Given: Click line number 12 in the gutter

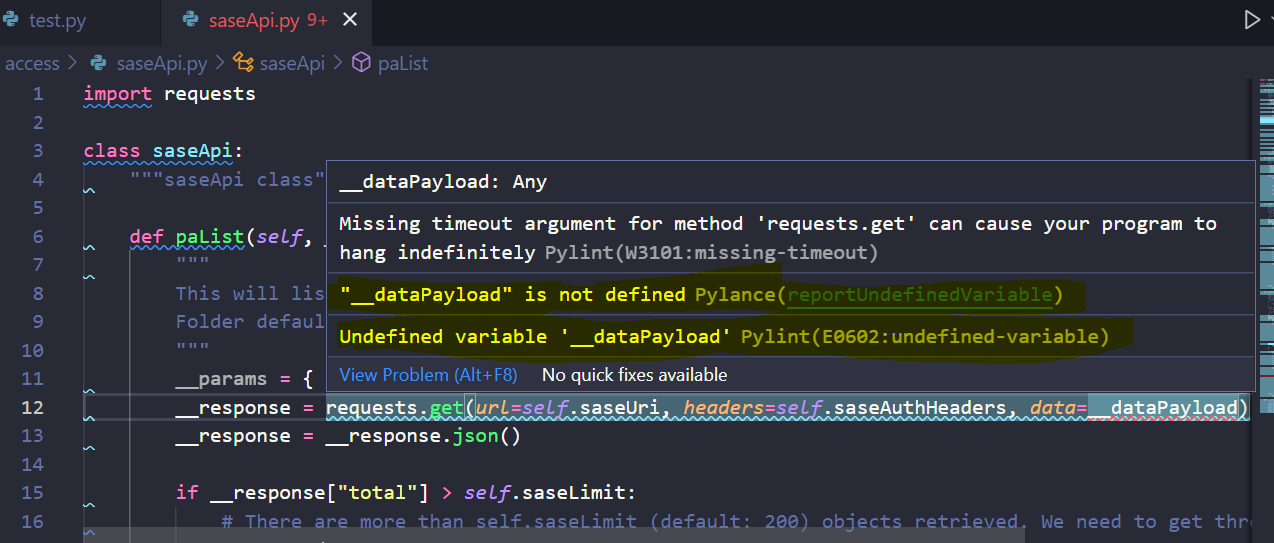Looking at the screenshot, I should click(32, 407).
